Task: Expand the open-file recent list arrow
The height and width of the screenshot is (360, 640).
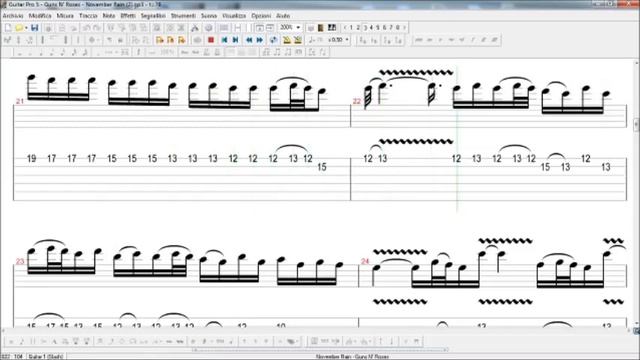Action: 26,28
